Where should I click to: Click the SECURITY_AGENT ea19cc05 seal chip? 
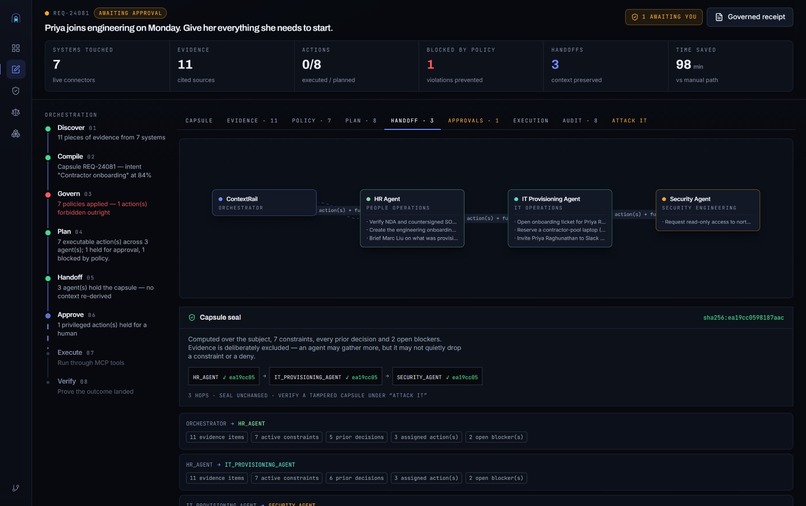coord(437,377)
